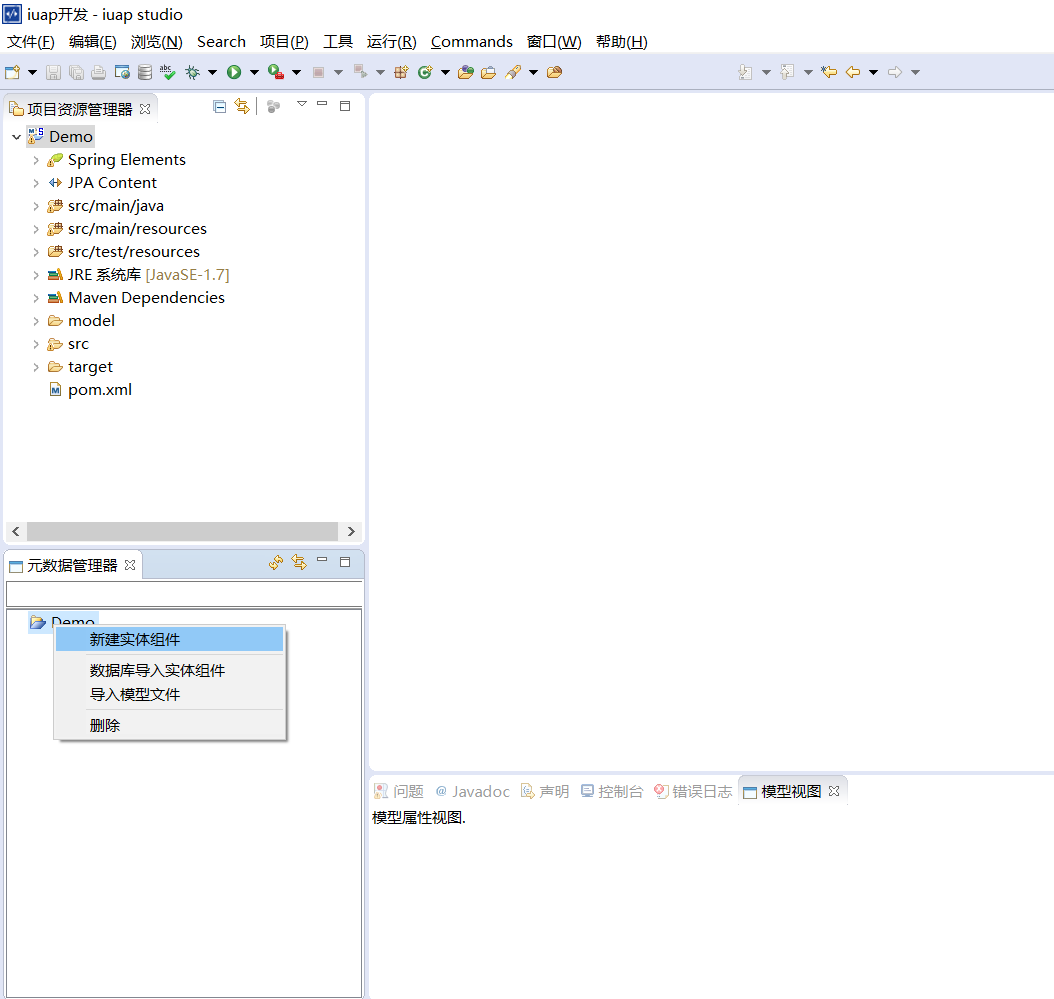This screenshot has width=1054, height=999.
Task: Click the 元数据管理器 filter text field
Action: pyautogui.click(x=183, y=594)
